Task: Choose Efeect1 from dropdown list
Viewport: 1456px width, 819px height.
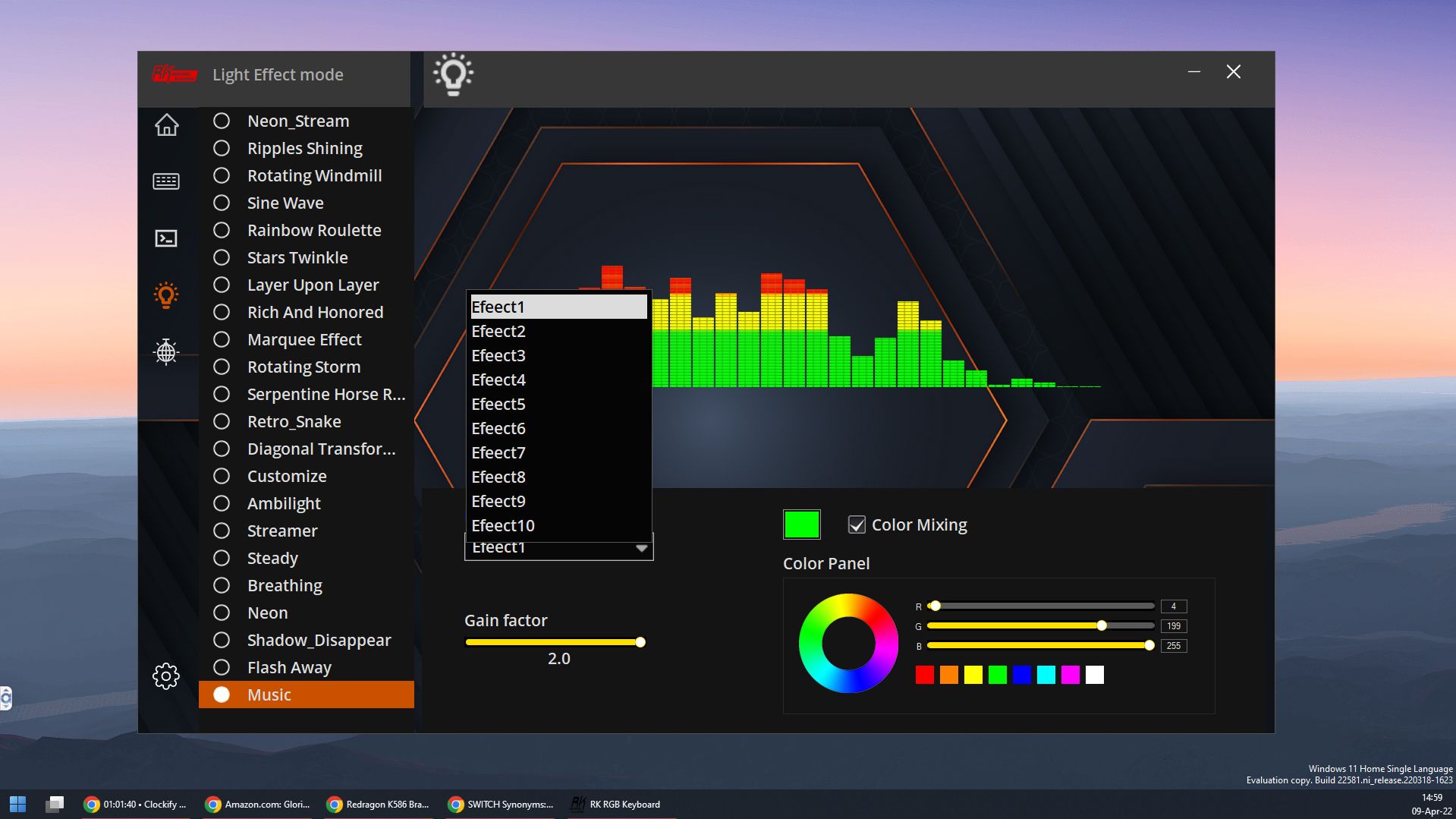Action: (558, 307)
